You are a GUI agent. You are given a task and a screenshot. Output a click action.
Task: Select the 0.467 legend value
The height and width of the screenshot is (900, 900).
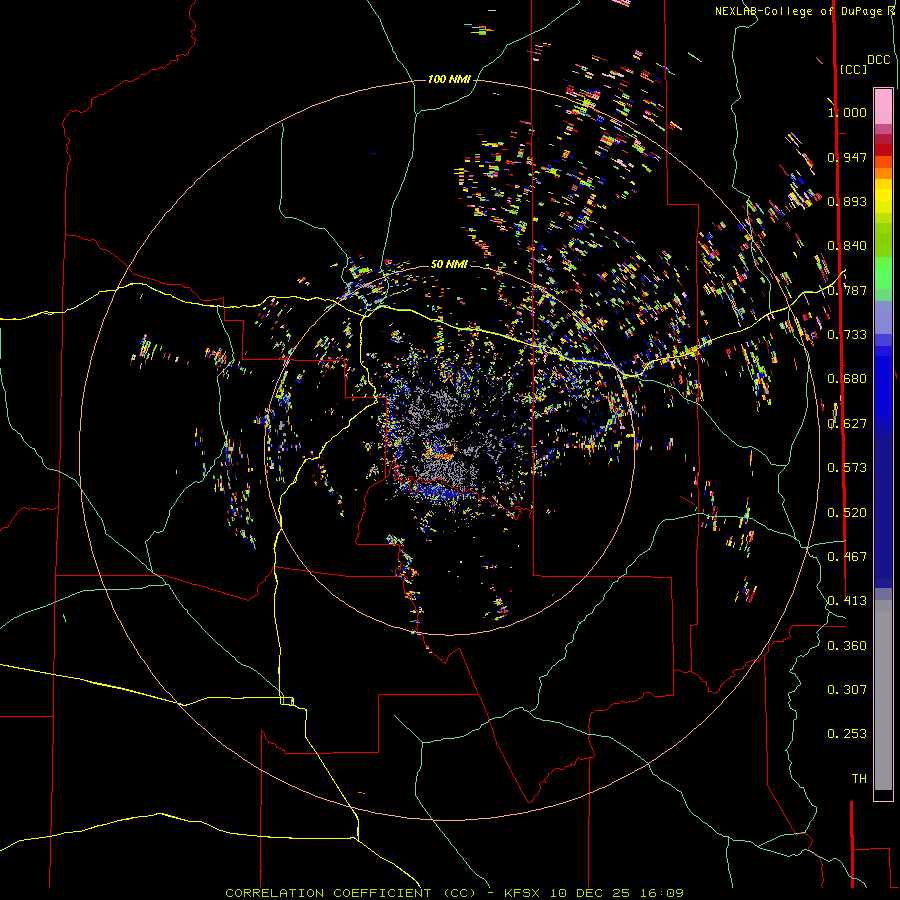pos(847,557)
